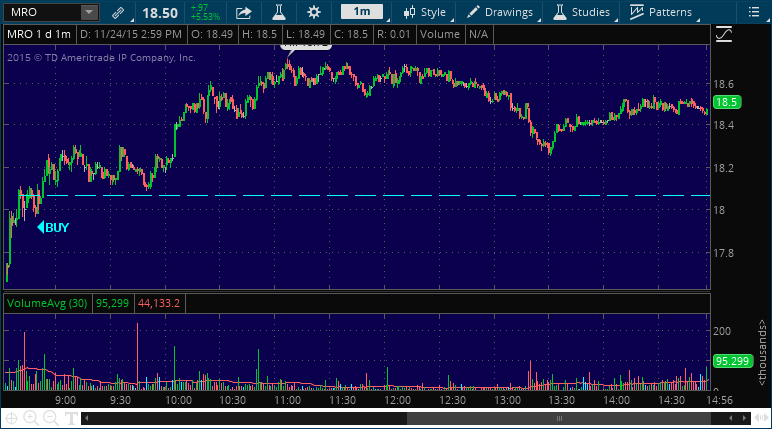This screenshot has height=429, width=772.
Task: Click the MRO 1 d 1m chart label
Action: pyautogui.click(x=39, y=34)
